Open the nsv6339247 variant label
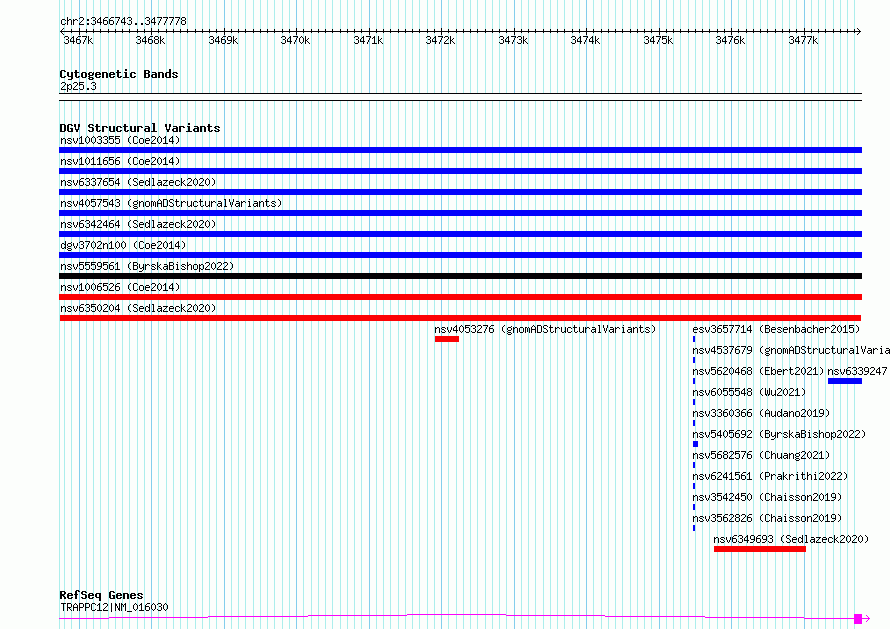The height and width of the screenshot is (629, 890). 857,371
